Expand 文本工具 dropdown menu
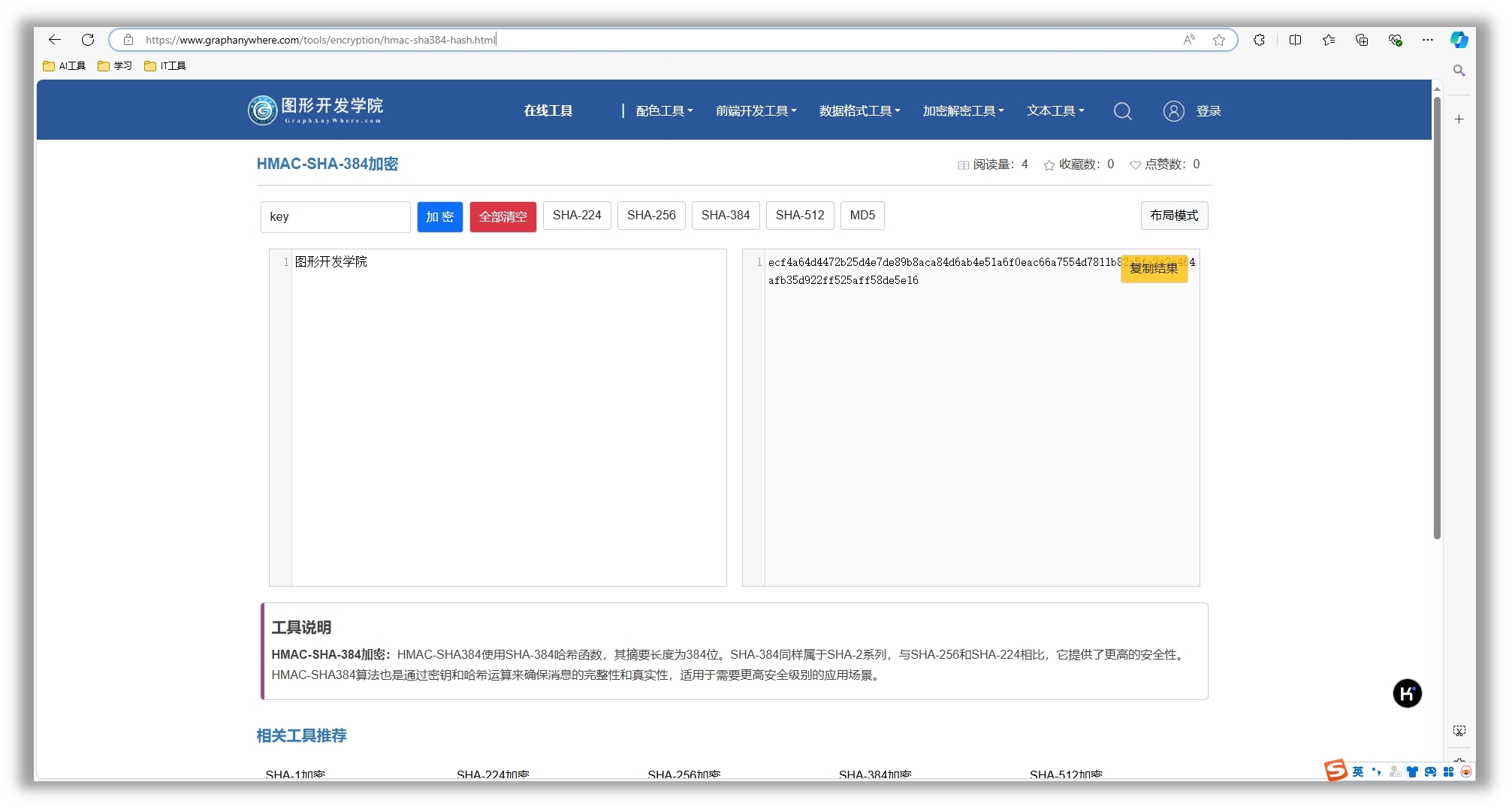The width and height of the screenshot is (1512, 809). (x=1055, y=111)
